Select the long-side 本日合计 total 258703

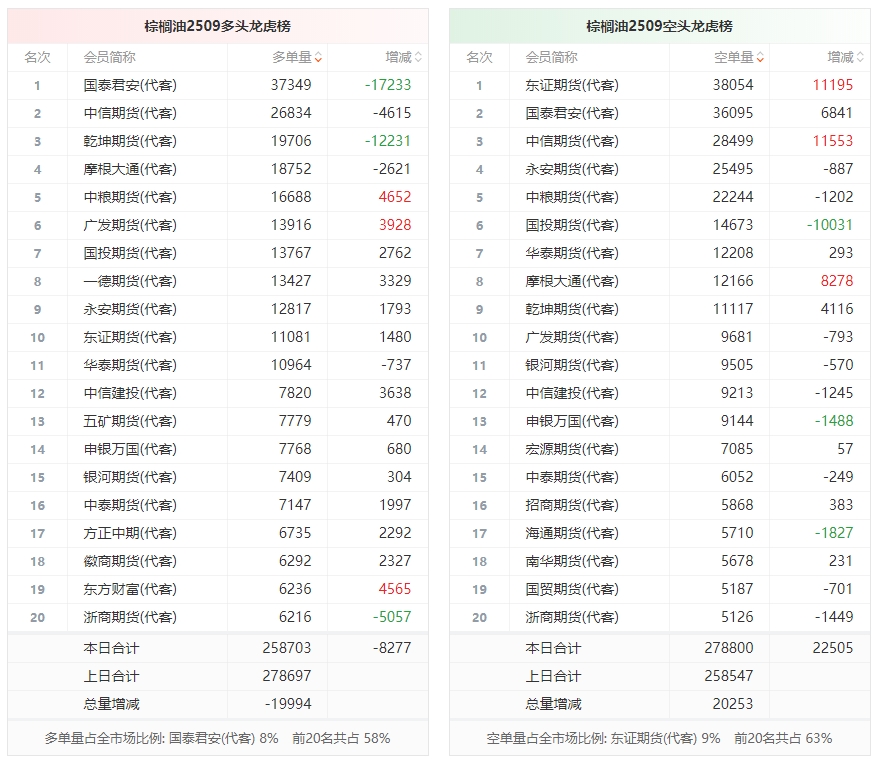[287, 648]
